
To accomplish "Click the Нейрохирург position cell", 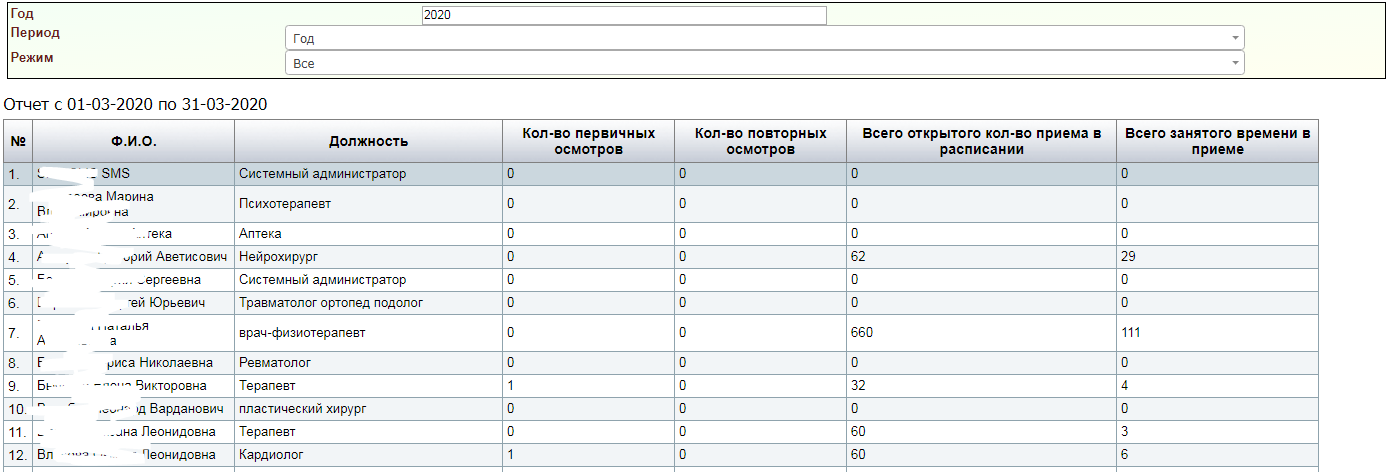I will coord(274,257).
